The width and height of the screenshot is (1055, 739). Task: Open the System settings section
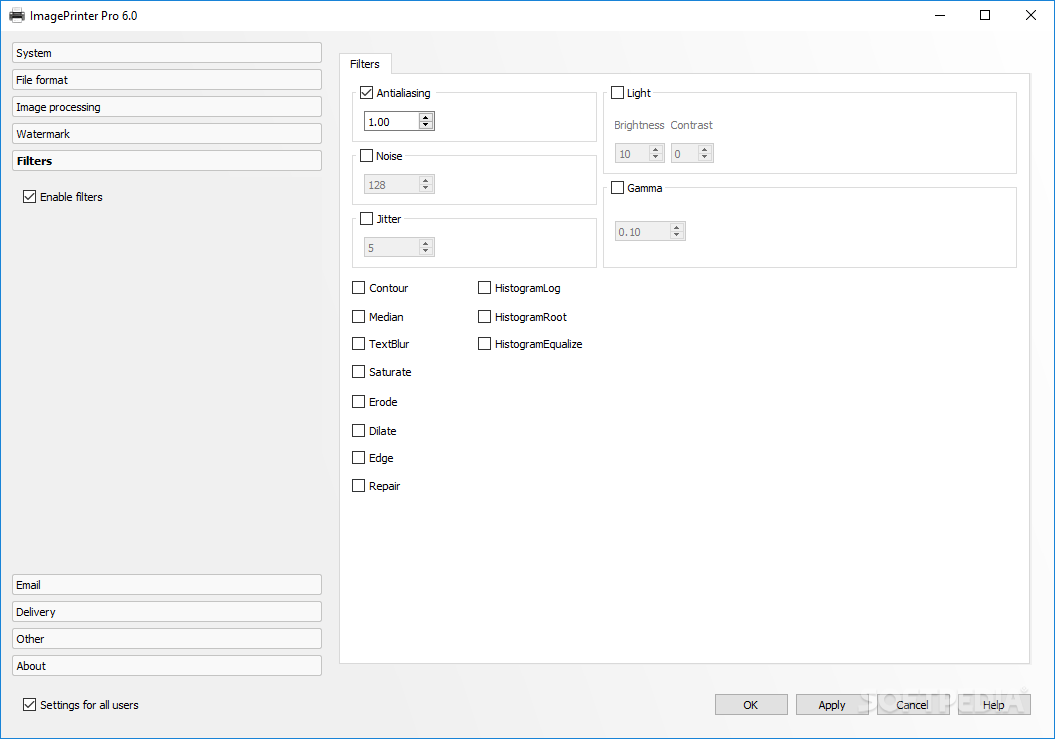167,52
